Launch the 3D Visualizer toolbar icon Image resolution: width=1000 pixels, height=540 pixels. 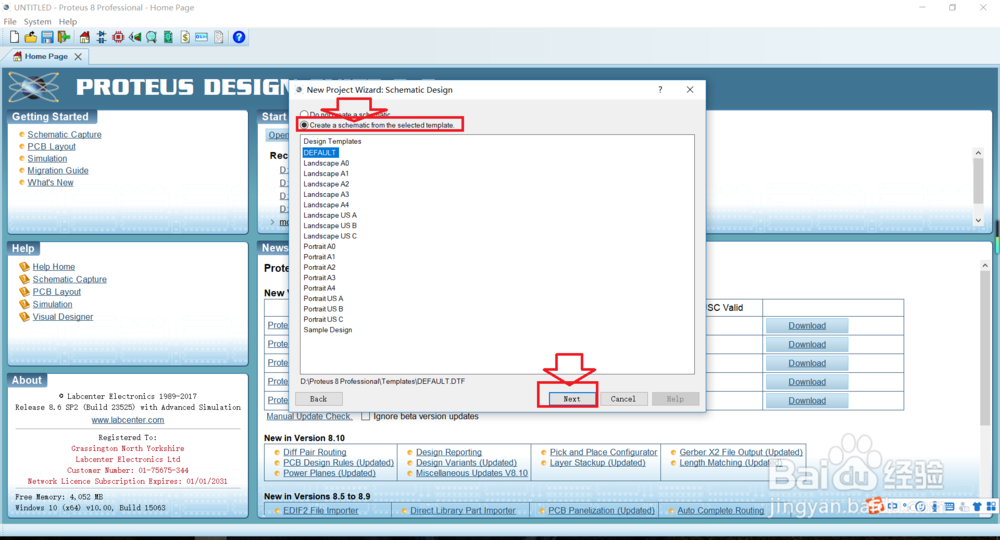pos(135,37)
